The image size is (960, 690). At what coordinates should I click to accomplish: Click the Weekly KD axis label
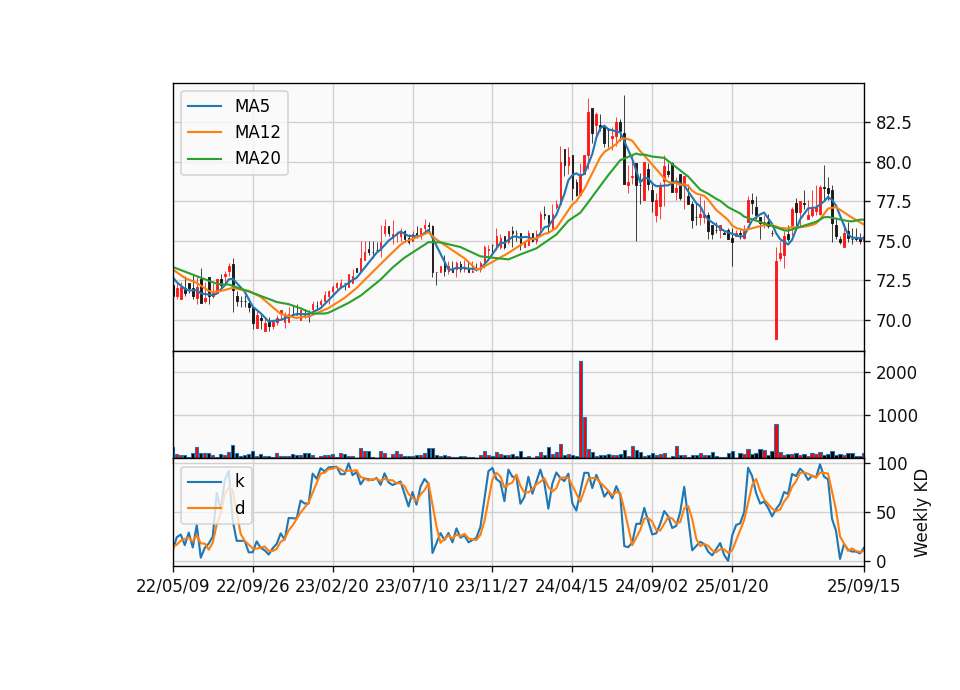tap(920, 514)
